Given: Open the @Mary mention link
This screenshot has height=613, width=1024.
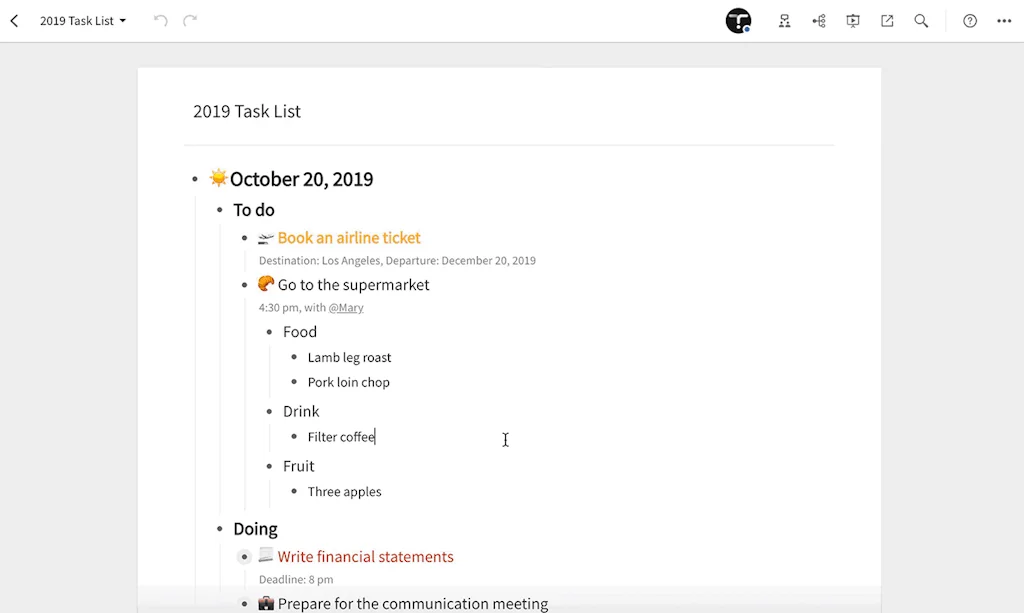Looking at the screenshot, I should [346, 307].
